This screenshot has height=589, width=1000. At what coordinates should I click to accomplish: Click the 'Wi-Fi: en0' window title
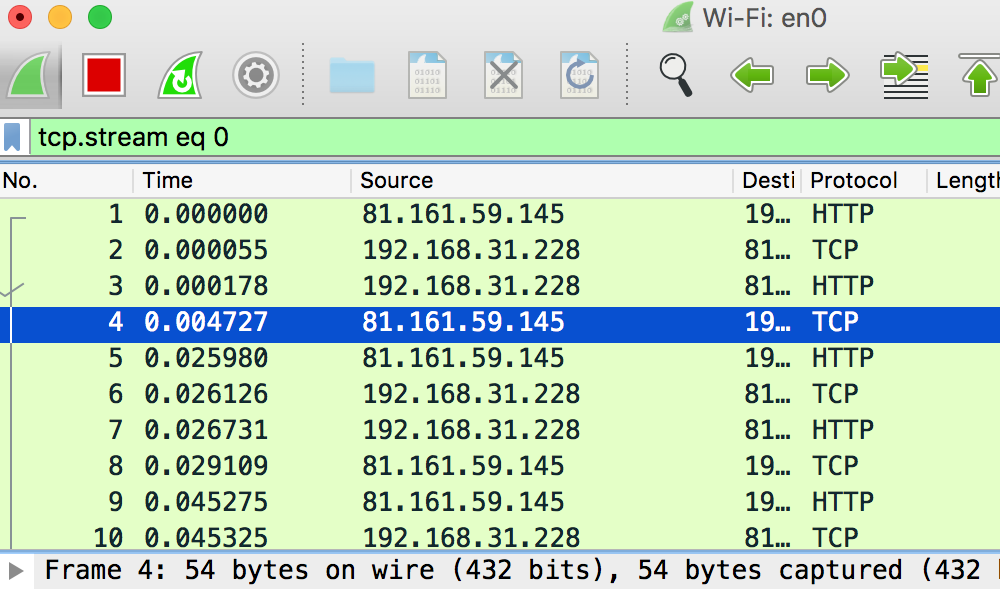(x=764, y=18)
